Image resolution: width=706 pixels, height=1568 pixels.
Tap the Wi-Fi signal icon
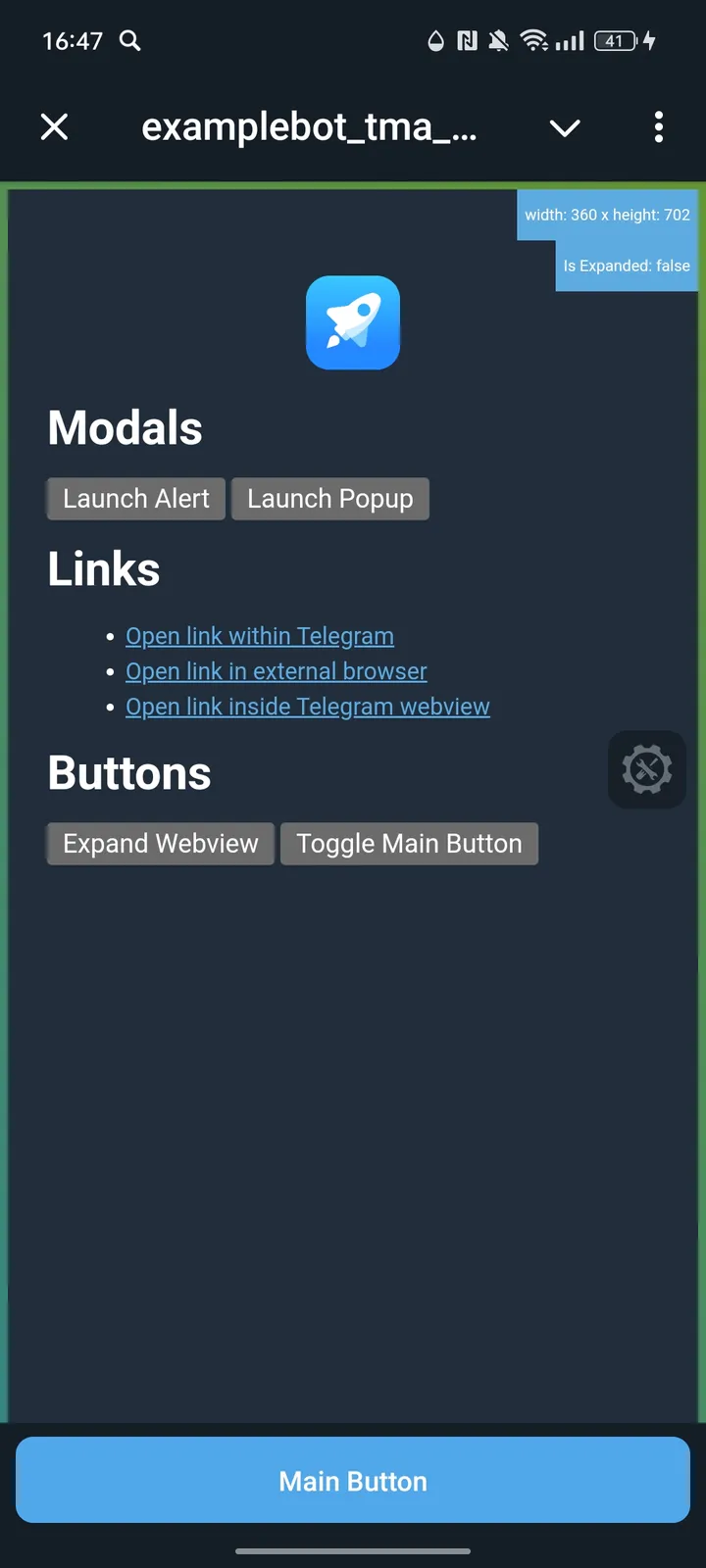coord(534,40)
